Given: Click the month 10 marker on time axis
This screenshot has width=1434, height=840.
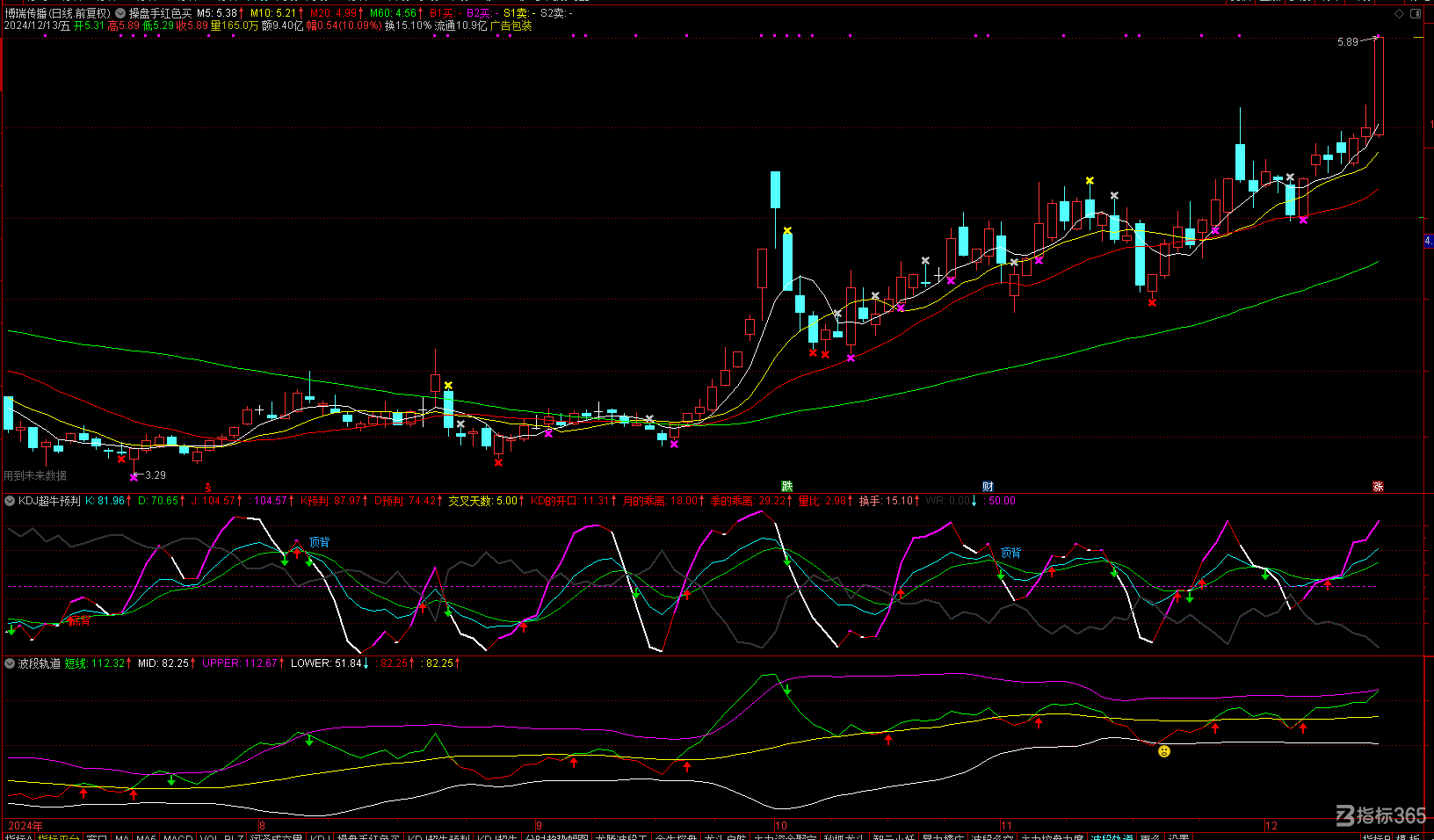Looking at the screenshot, I should [x=781, y=826].
